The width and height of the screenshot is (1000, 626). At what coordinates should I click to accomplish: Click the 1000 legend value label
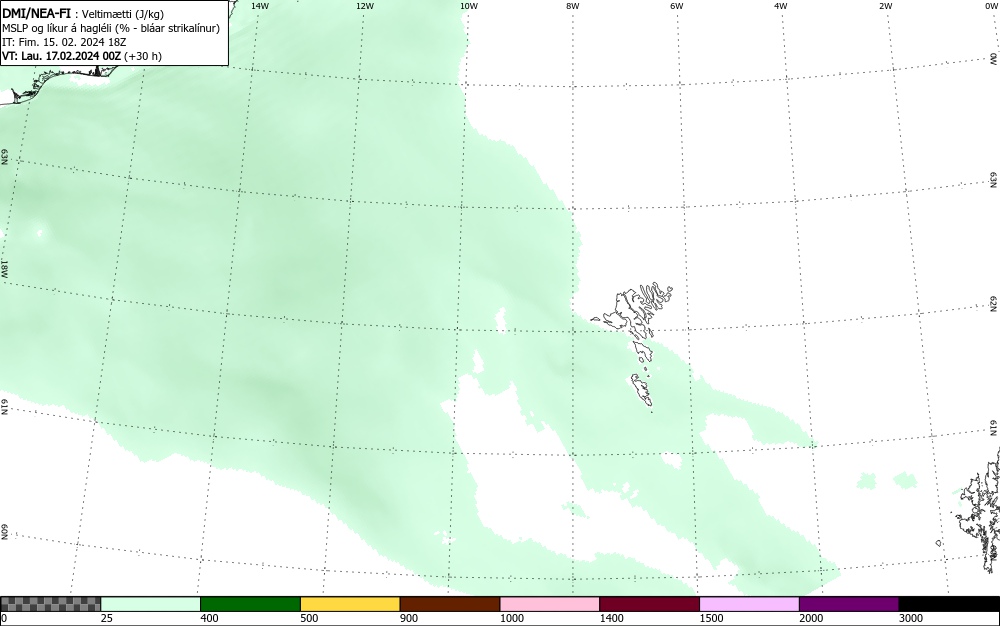coord(511,618)
